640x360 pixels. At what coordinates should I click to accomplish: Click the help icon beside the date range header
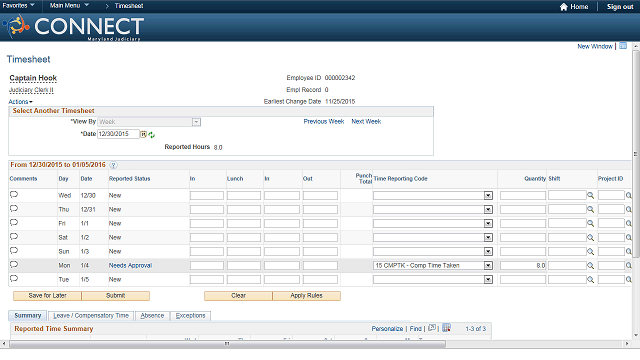(113, 165)
